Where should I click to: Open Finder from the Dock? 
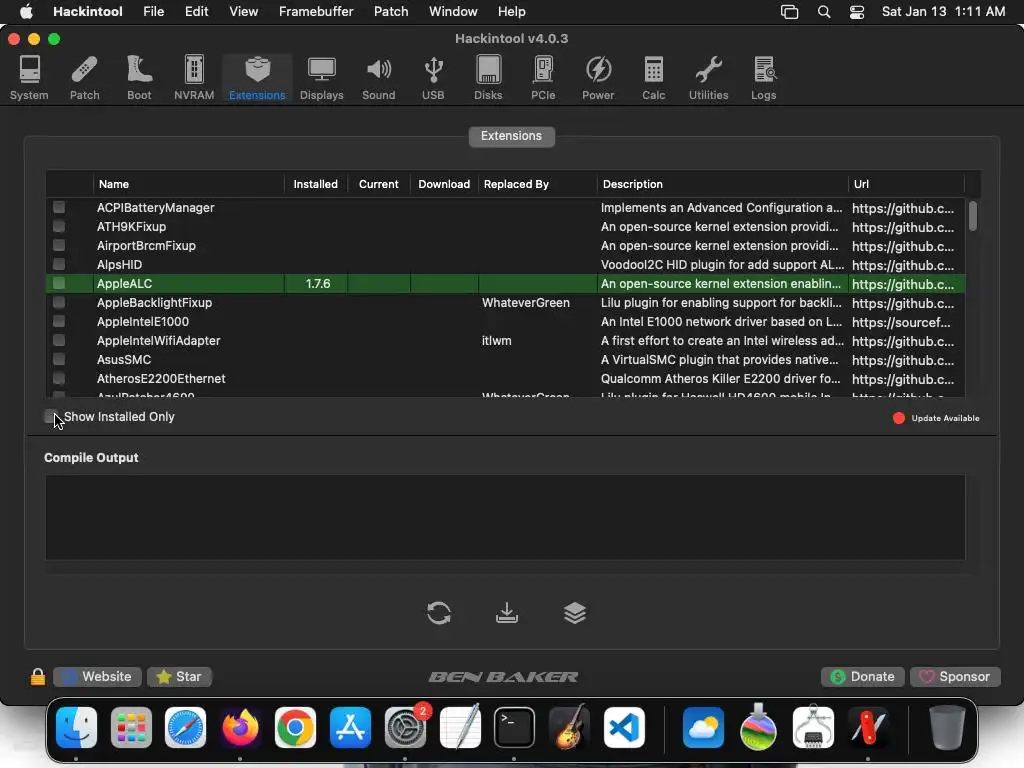click(x=76, y=728)
